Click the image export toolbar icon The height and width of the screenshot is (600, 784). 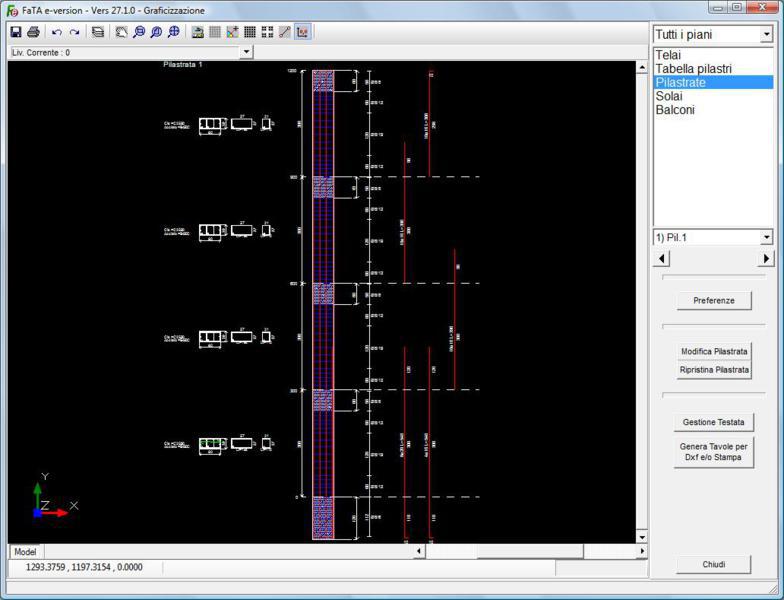198,32
